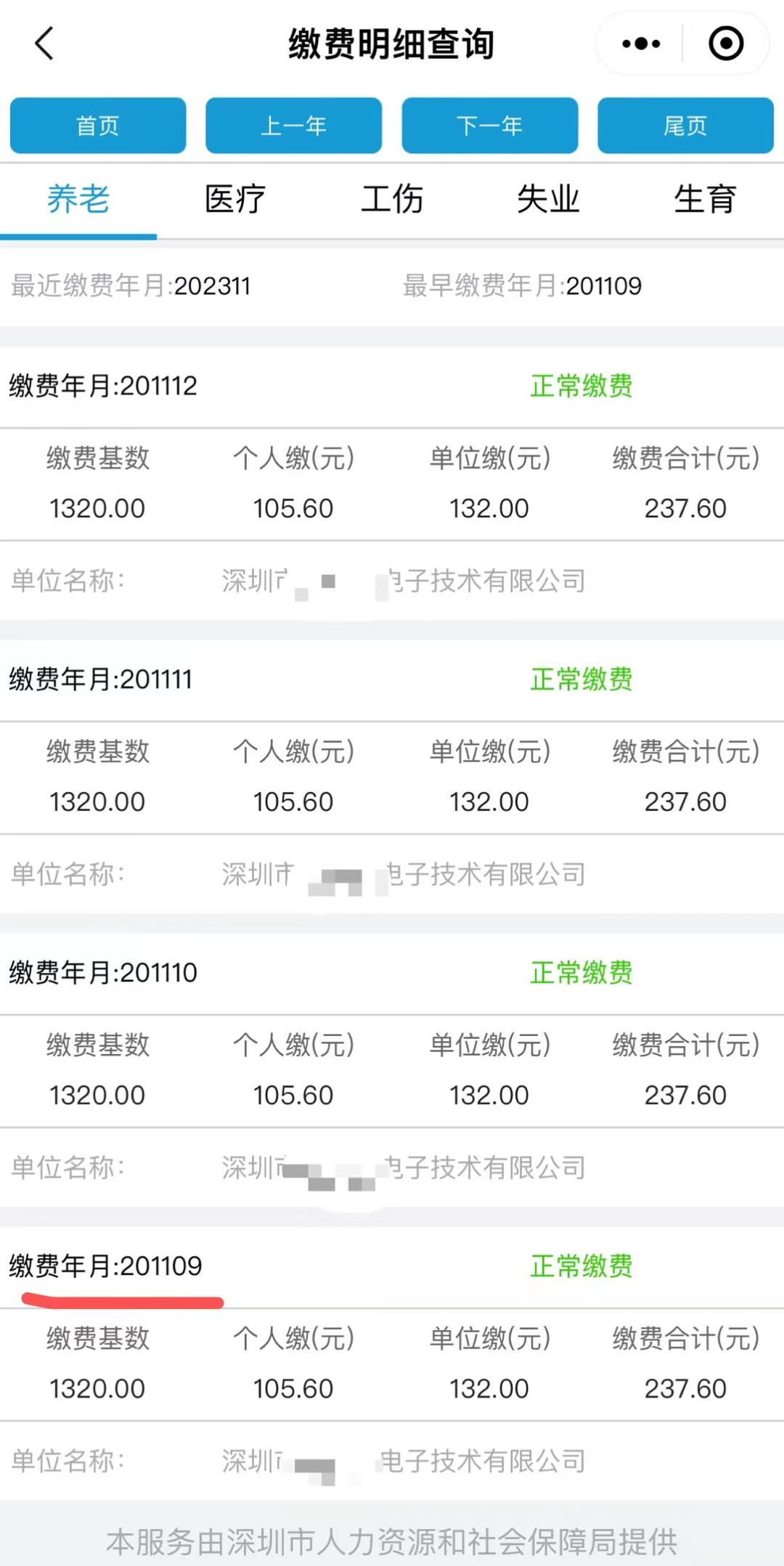
Task: Tap the 最近缴费年月:202311 info text
Action: [x=131, y=285]
